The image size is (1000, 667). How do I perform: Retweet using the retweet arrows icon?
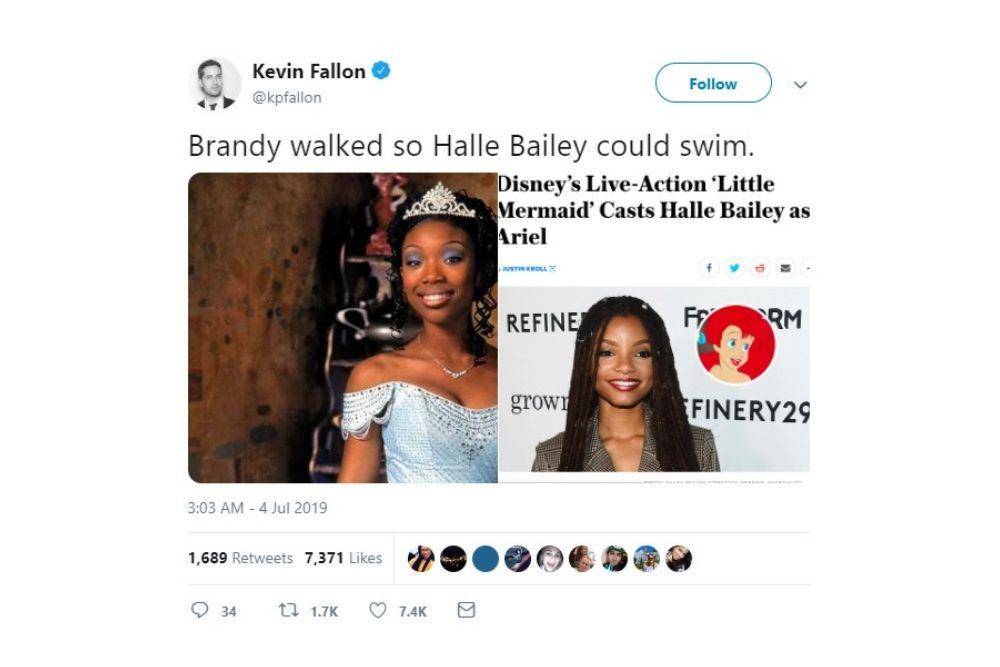(289, 610)
